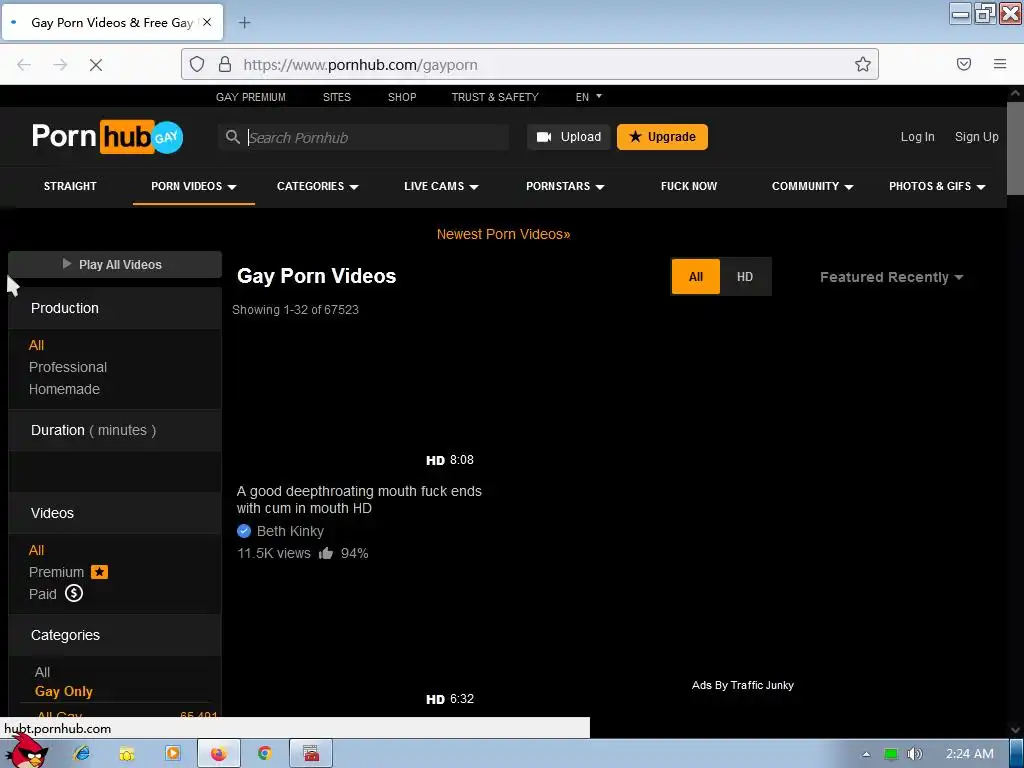Viewport: 1024px width, 768px height.
Task: Filter Production by Professional
Action: (68, 367)
